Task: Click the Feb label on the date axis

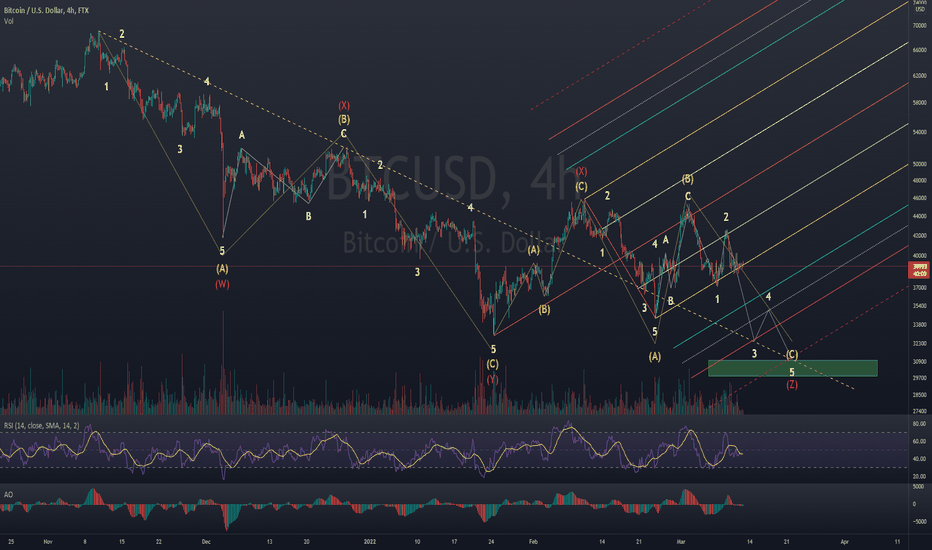Action: 533,542
